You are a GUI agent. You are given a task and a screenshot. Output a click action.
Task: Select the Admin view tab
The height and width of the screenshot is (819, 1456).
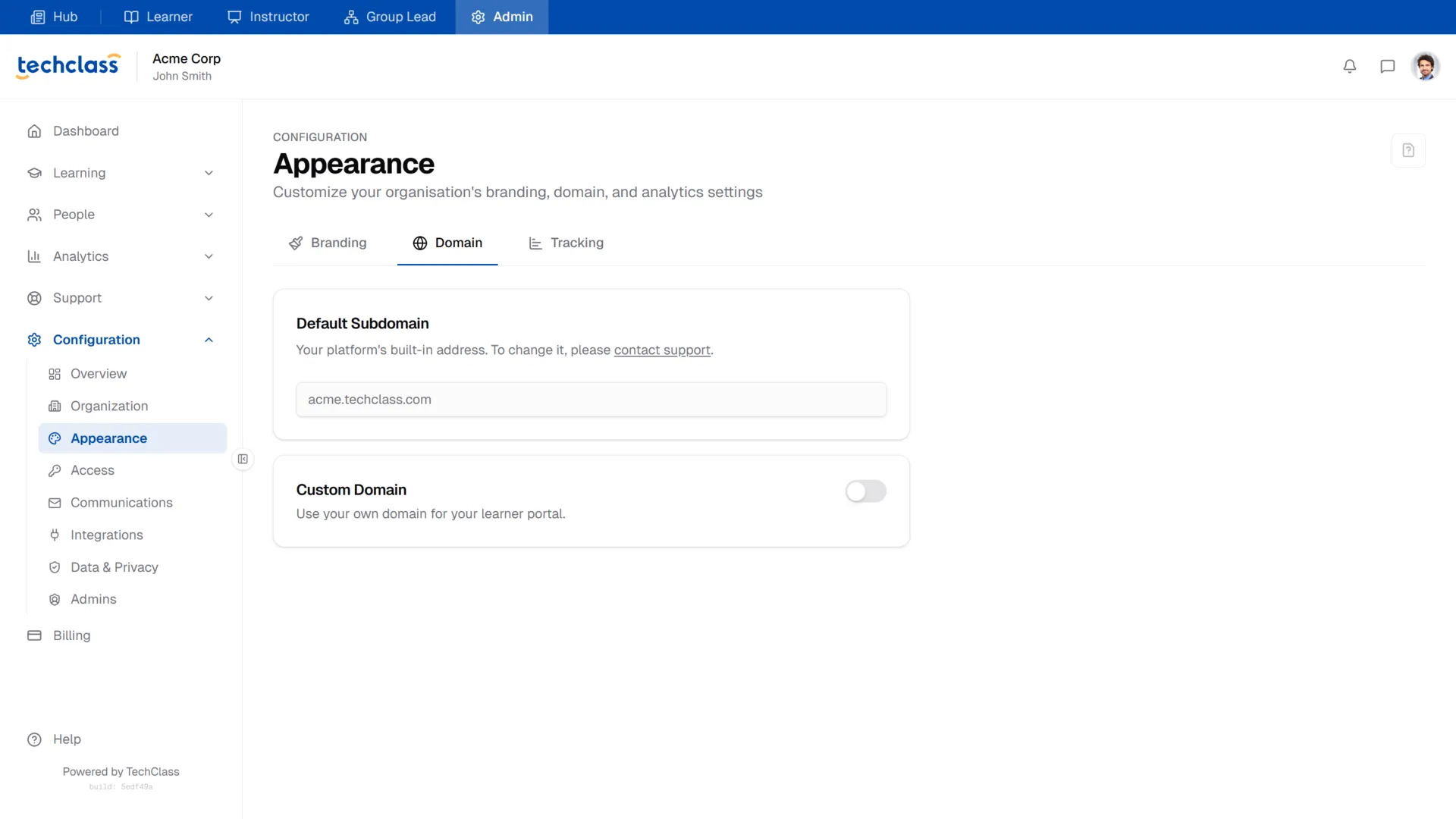click(502, 17)
